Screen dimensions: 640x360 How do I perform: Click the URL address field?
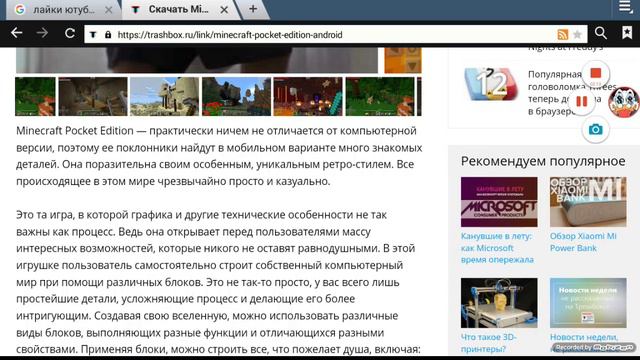pyautogui.click(x=335, y=35)
